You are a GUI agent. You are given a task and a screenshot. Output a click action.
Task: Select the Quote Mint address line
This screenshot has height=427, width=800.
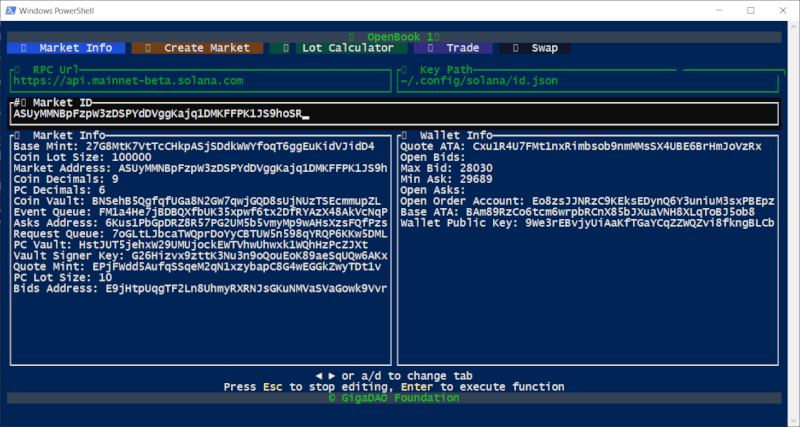click(x=197, y=267)
